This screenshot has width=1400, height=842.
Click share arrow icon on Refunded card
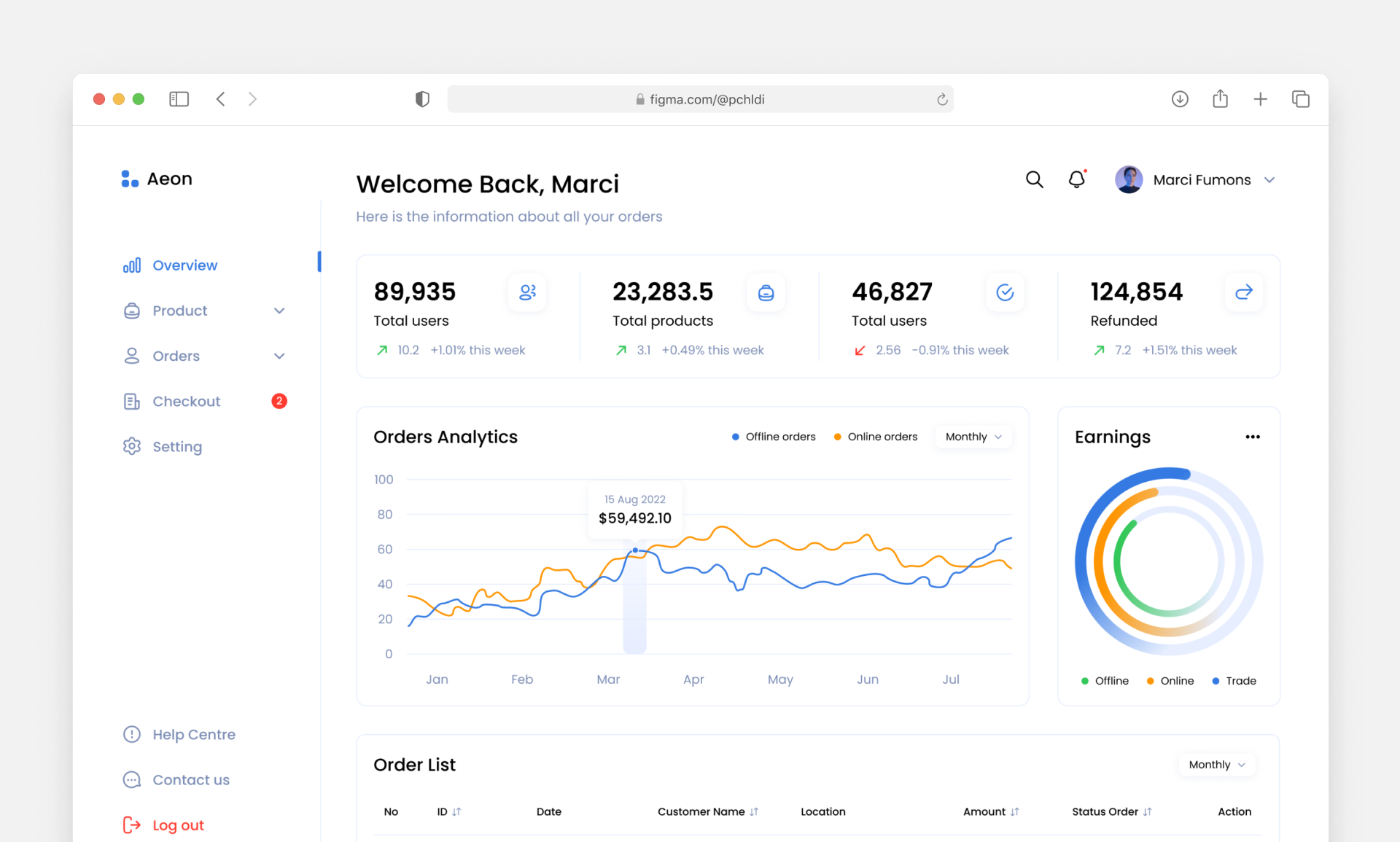point(1243,292)
